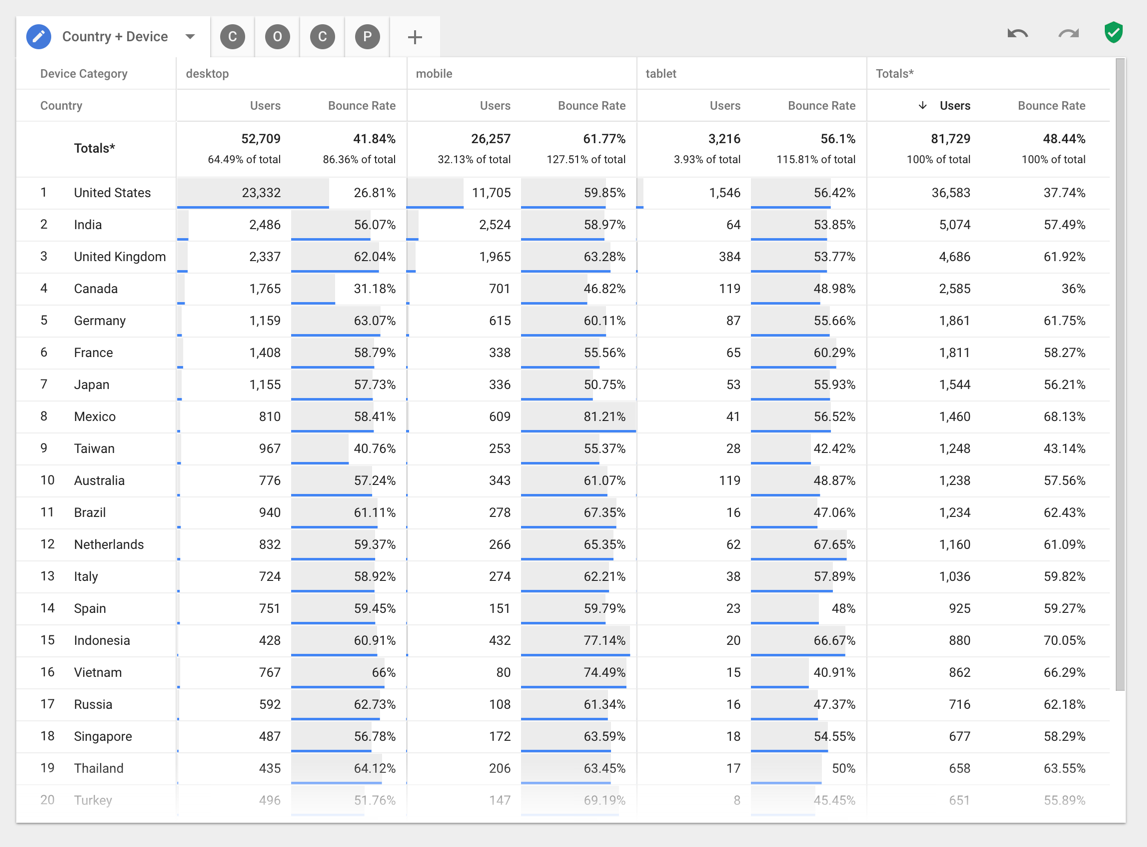Add a new tab with the plus icon
This screenshot has width=1147, height=847.
pyautogui.click(x=414, y=38)
